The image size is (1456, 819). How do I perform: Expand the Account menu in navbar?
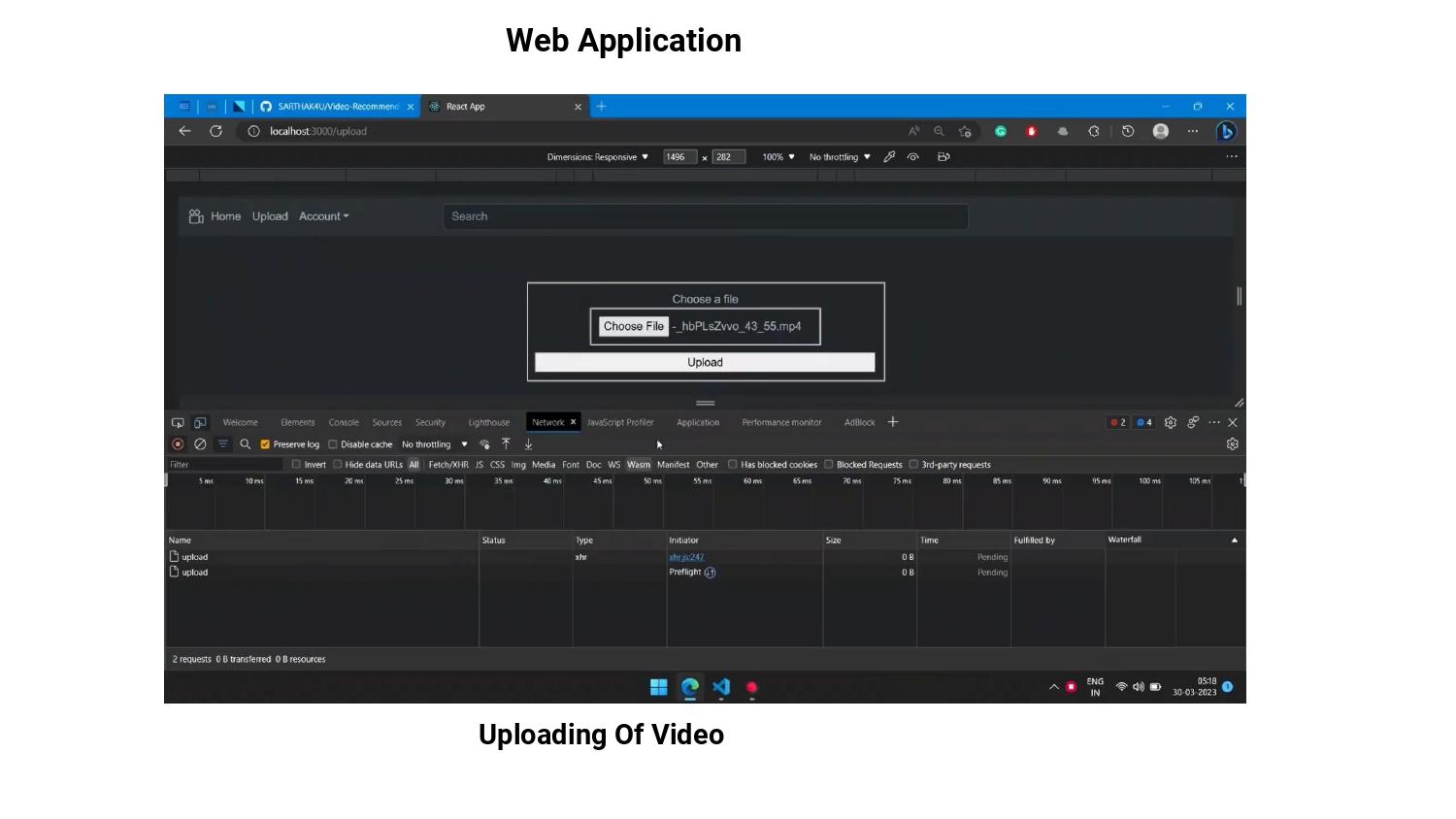(323, 215)
